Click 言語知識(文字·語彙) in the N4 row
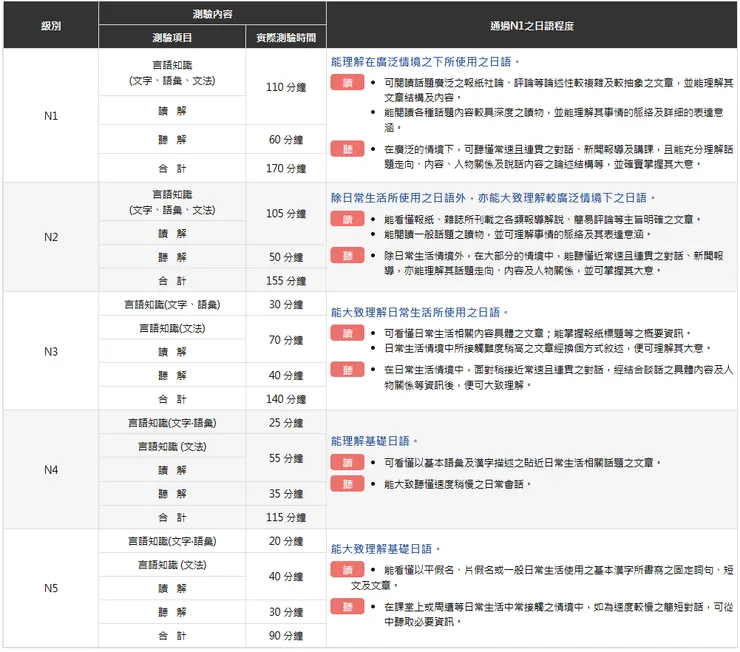Viewport: 740px width, 652px height. coord(172,423)
